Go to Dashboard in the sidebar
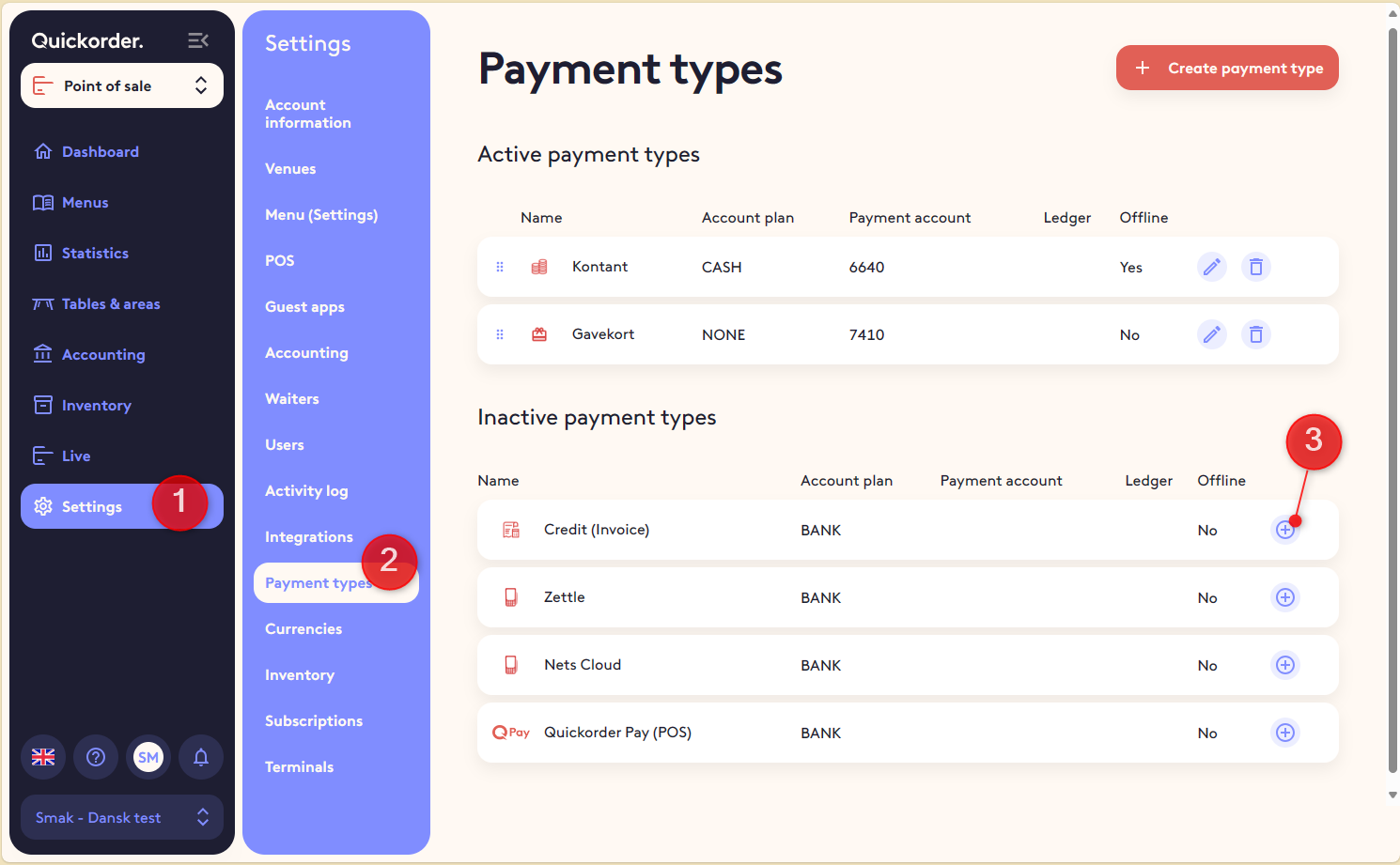Image resolution: width=1400 pixels, height=865 pixels. pyautogui.click(x=100, y=152)
